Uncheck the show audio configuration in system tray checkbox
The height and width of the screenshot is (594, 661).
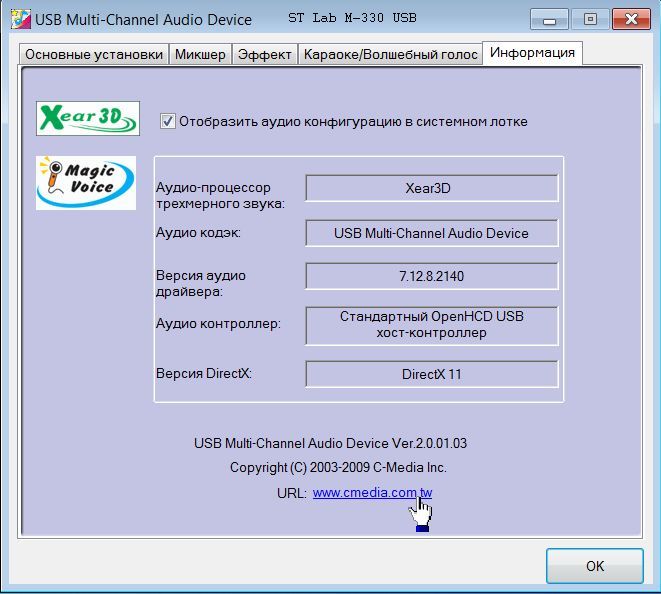[x=168, y=121]
